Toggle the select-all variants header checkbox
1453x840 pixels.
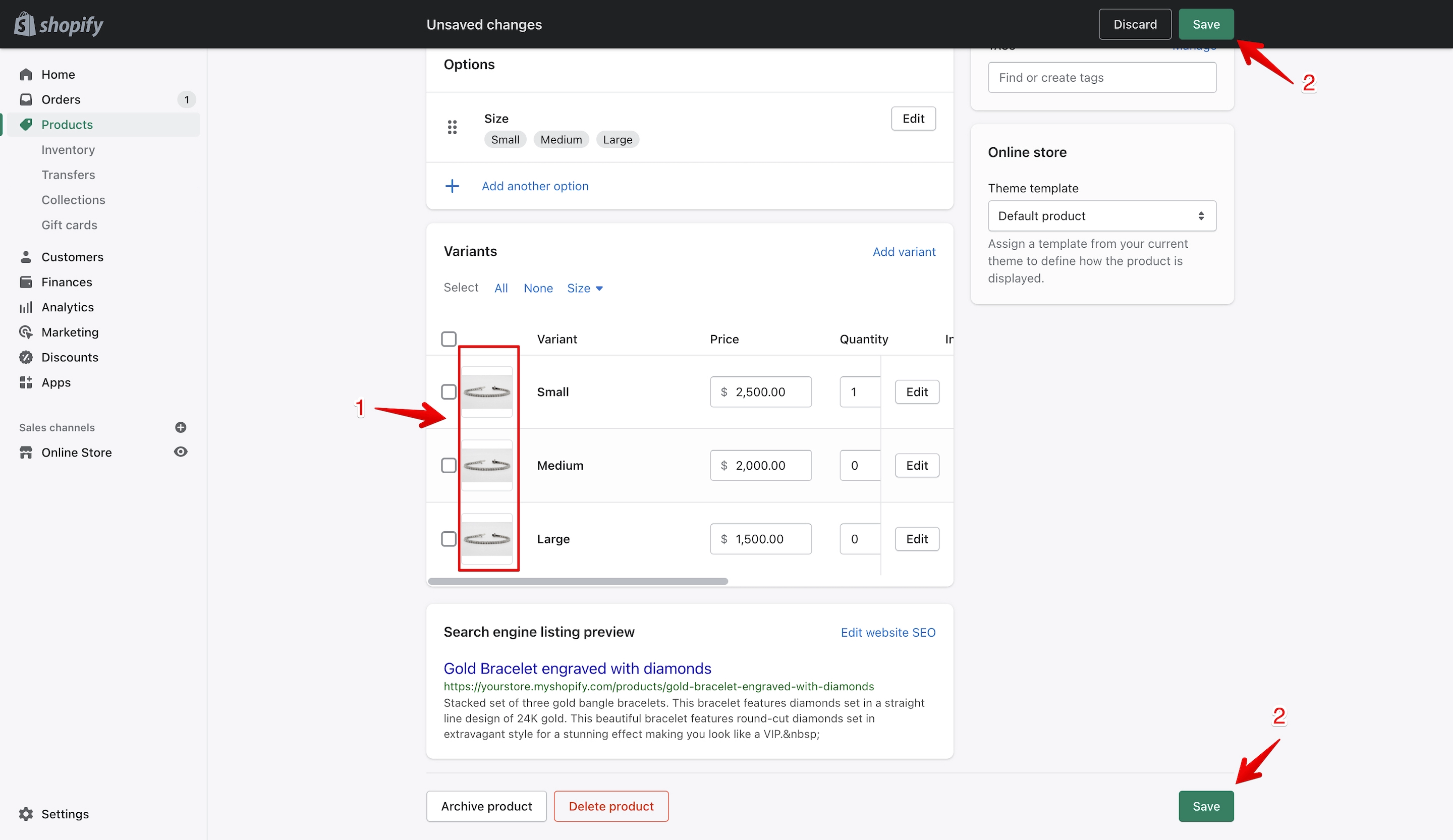(449, 339)
